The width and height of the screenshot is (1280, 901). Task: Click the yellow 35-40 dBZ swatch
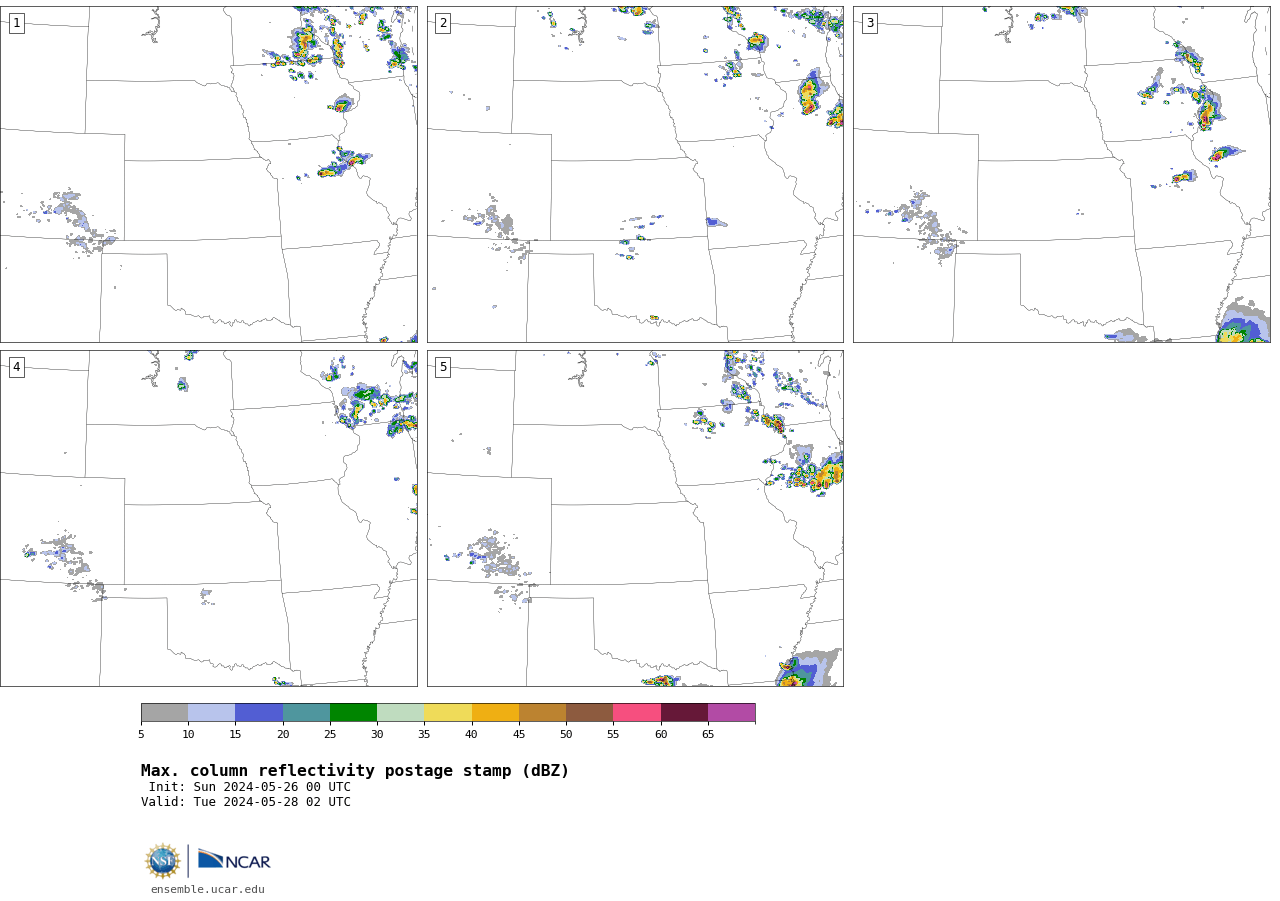tap(448, 713)
